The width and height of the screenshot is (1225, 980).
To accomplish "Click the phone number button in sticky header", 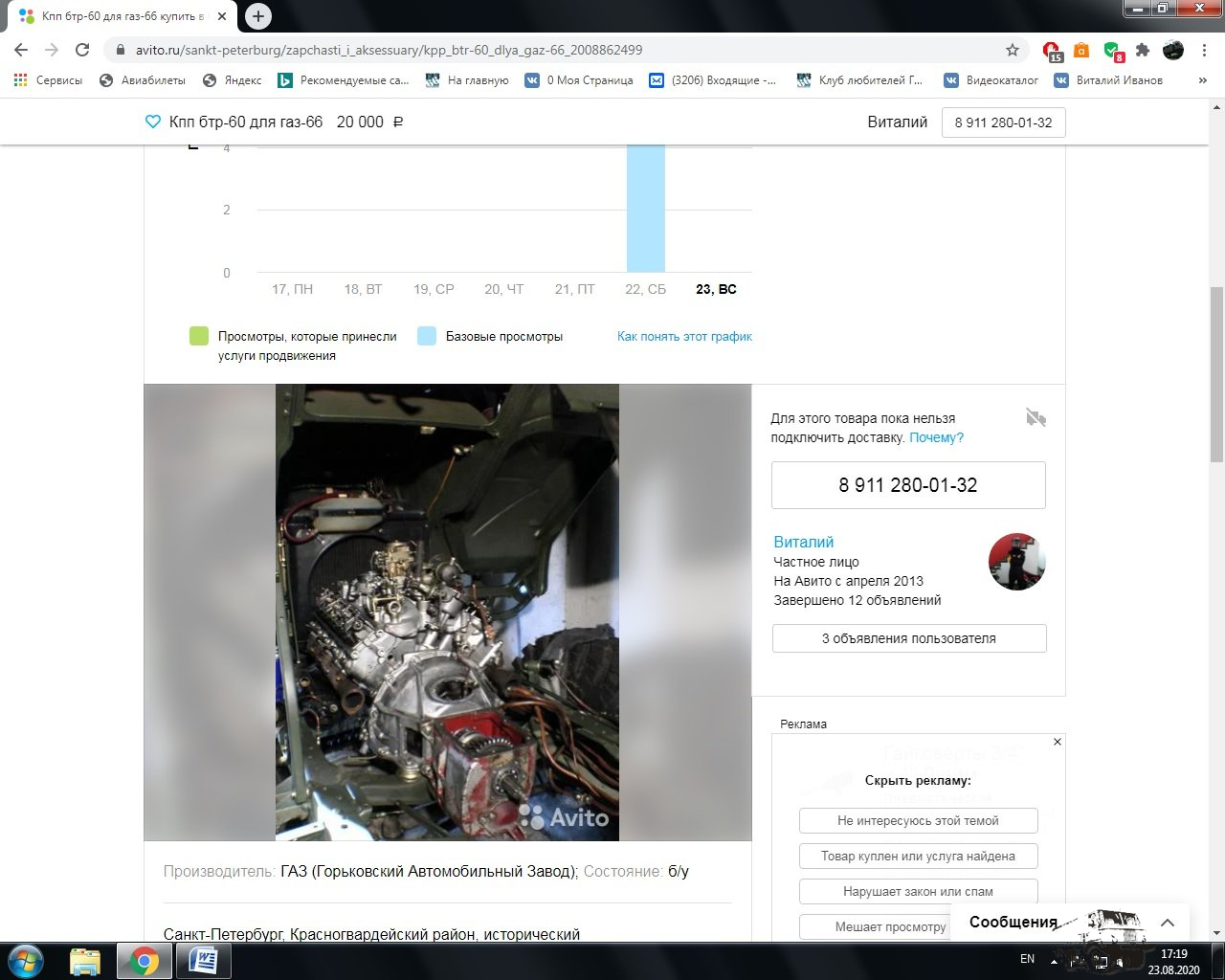I will (x=1003, y=122).
